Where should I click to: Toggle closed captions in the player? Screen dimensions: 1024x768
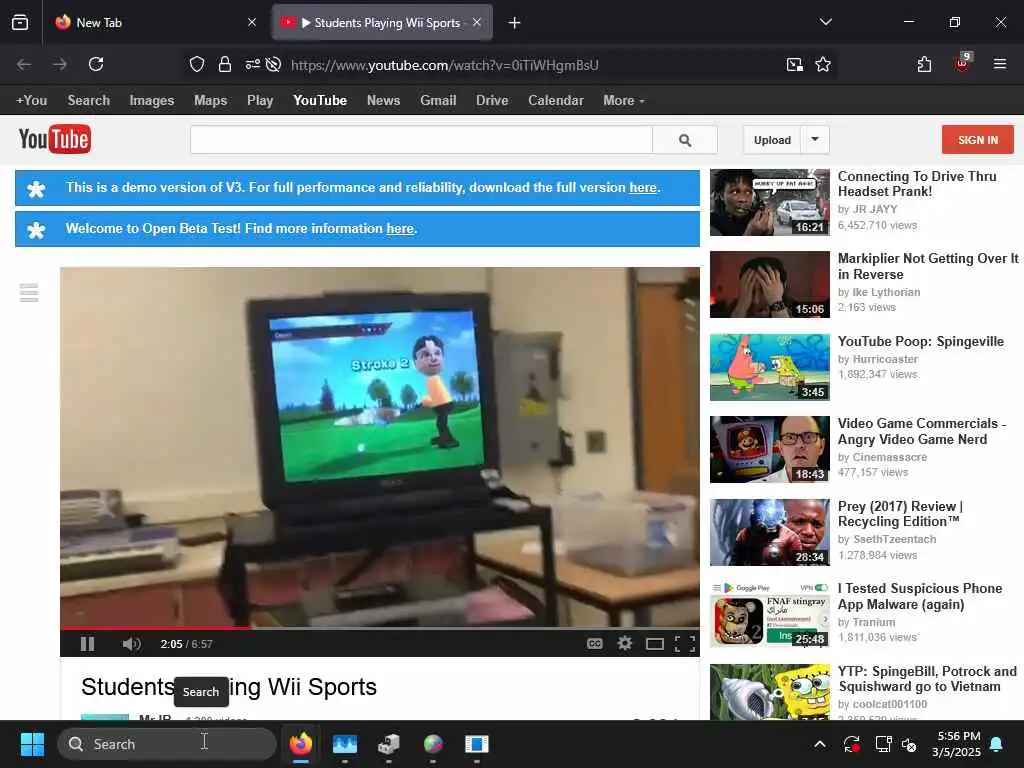click(594, 644)
